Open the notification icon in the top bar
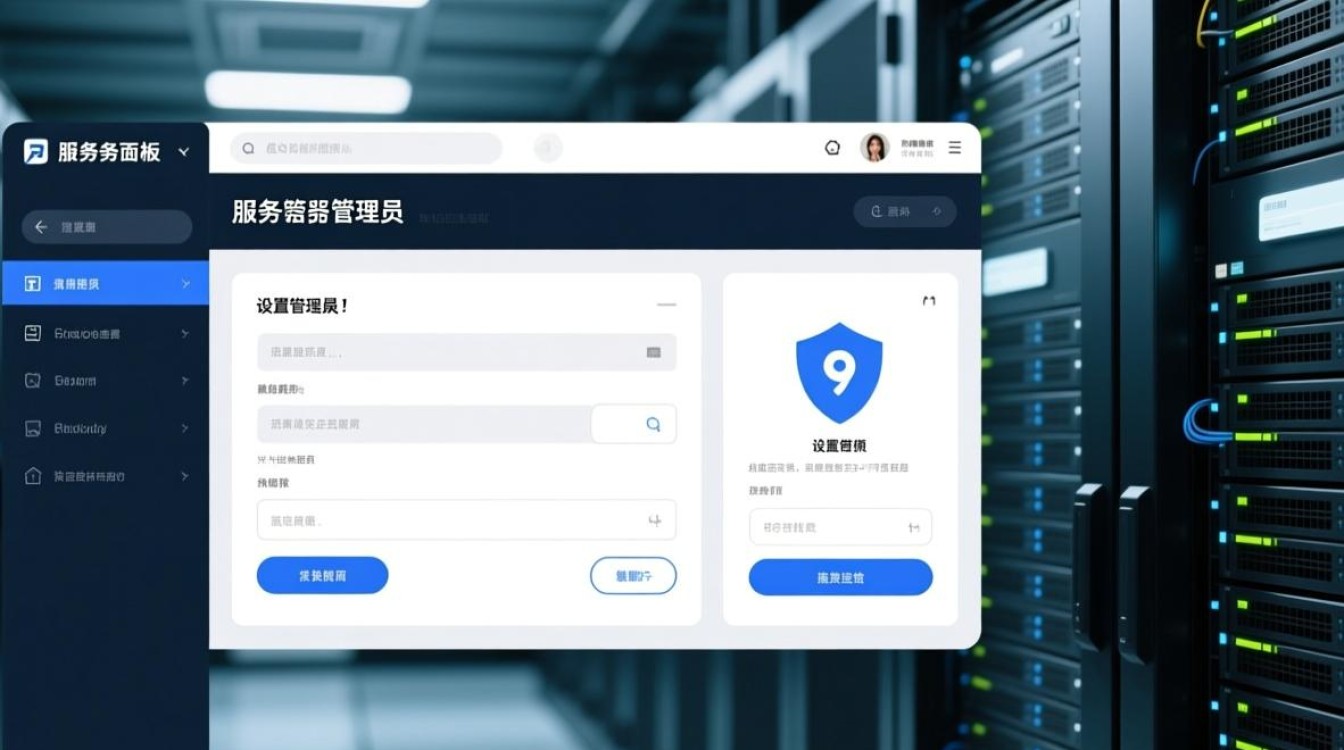The height and width of the screenshot is (750, 1344). (x=831, y=147)
